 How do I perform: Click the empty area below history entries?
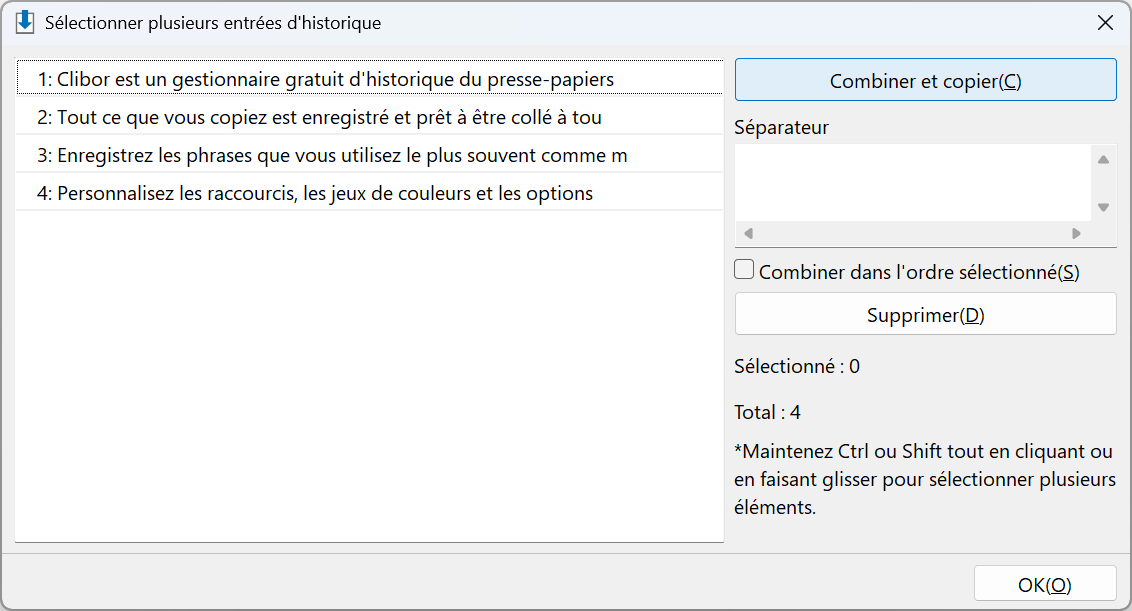tap(370, 376)
